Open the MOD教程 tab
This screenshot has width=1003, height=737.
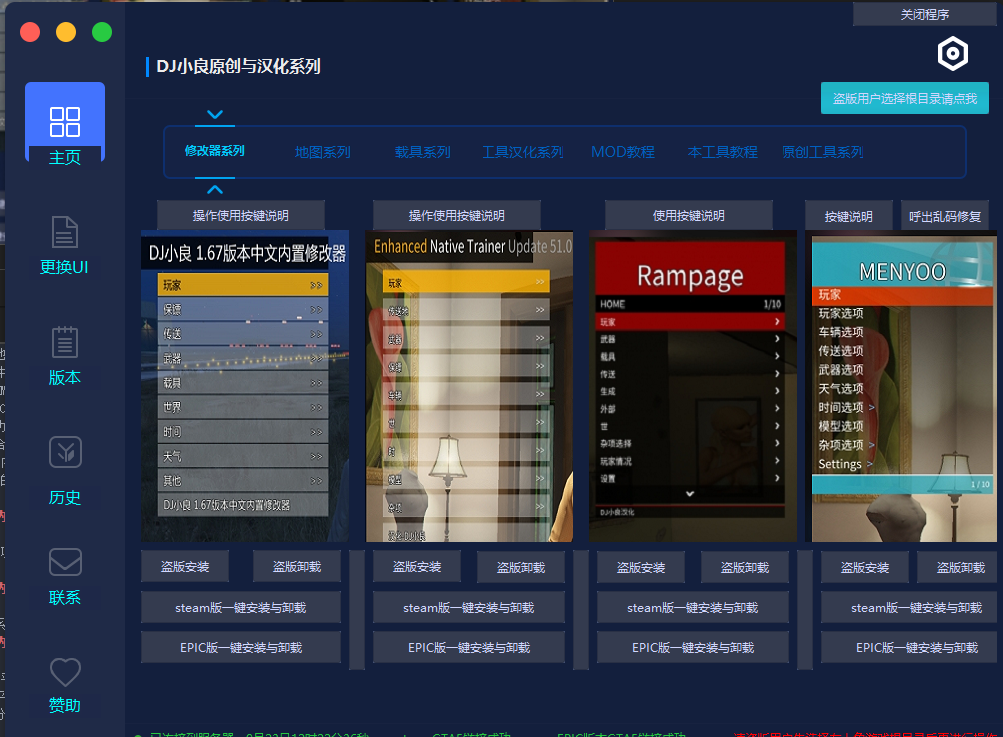[x=622, y=152]
